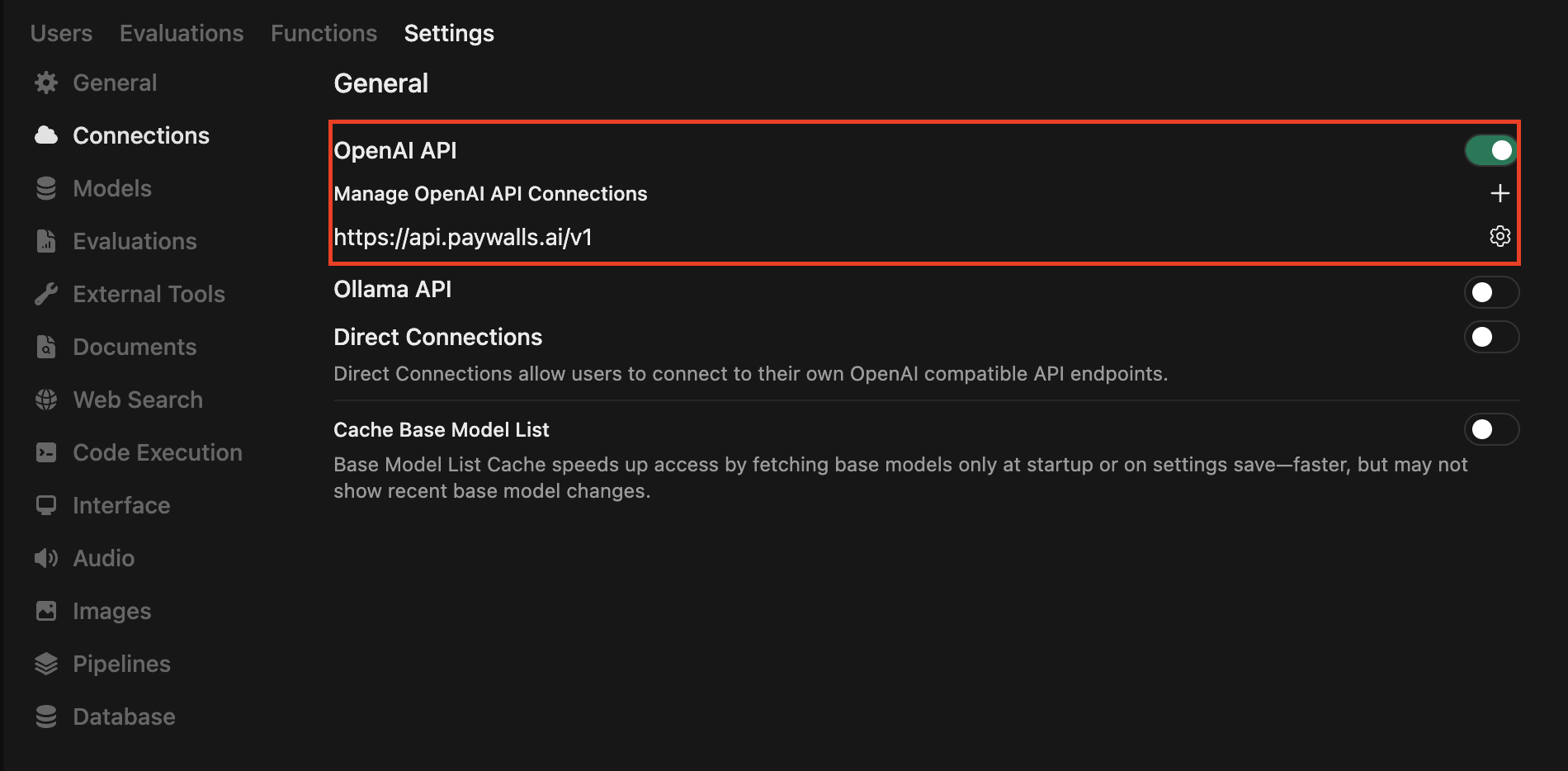Switch to the Users tab
The height and width of the screenshot is (771, 1568).
60,32
